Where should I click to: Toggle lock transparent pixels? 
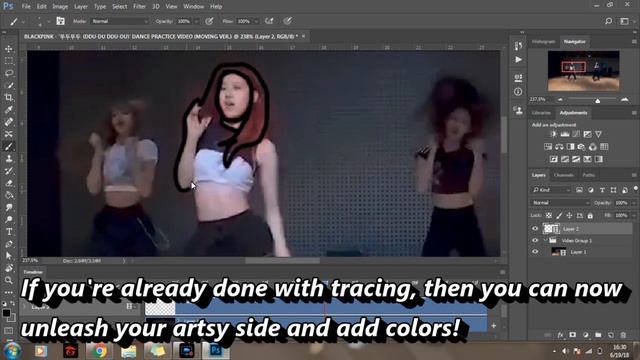tap(549, 215)
